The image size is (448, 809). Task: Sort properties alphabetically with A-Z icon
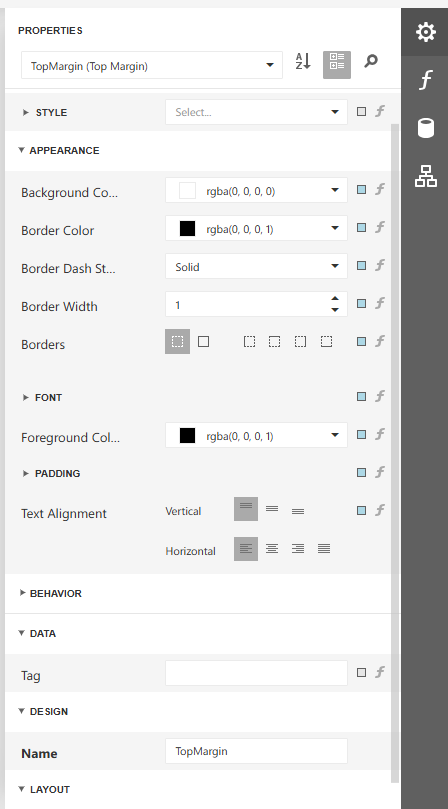[303, 61]
